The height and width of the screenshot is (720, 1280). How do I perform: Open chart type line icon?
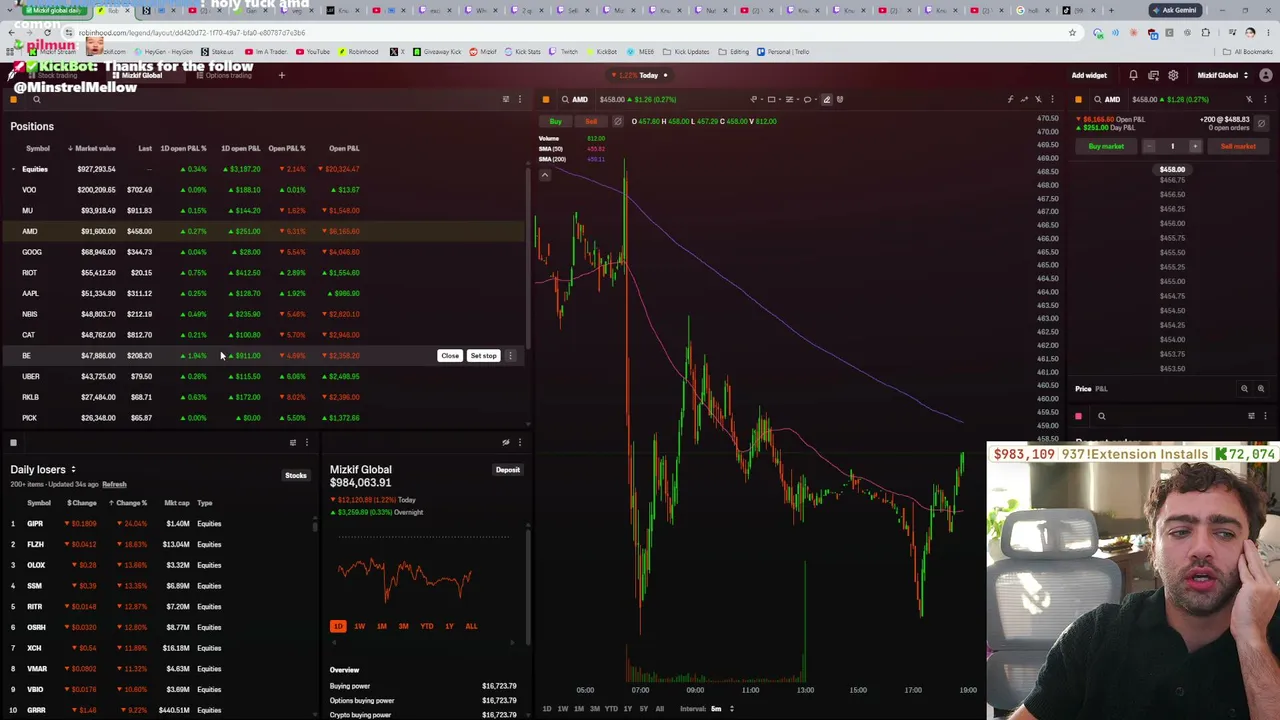point(1024,99)
